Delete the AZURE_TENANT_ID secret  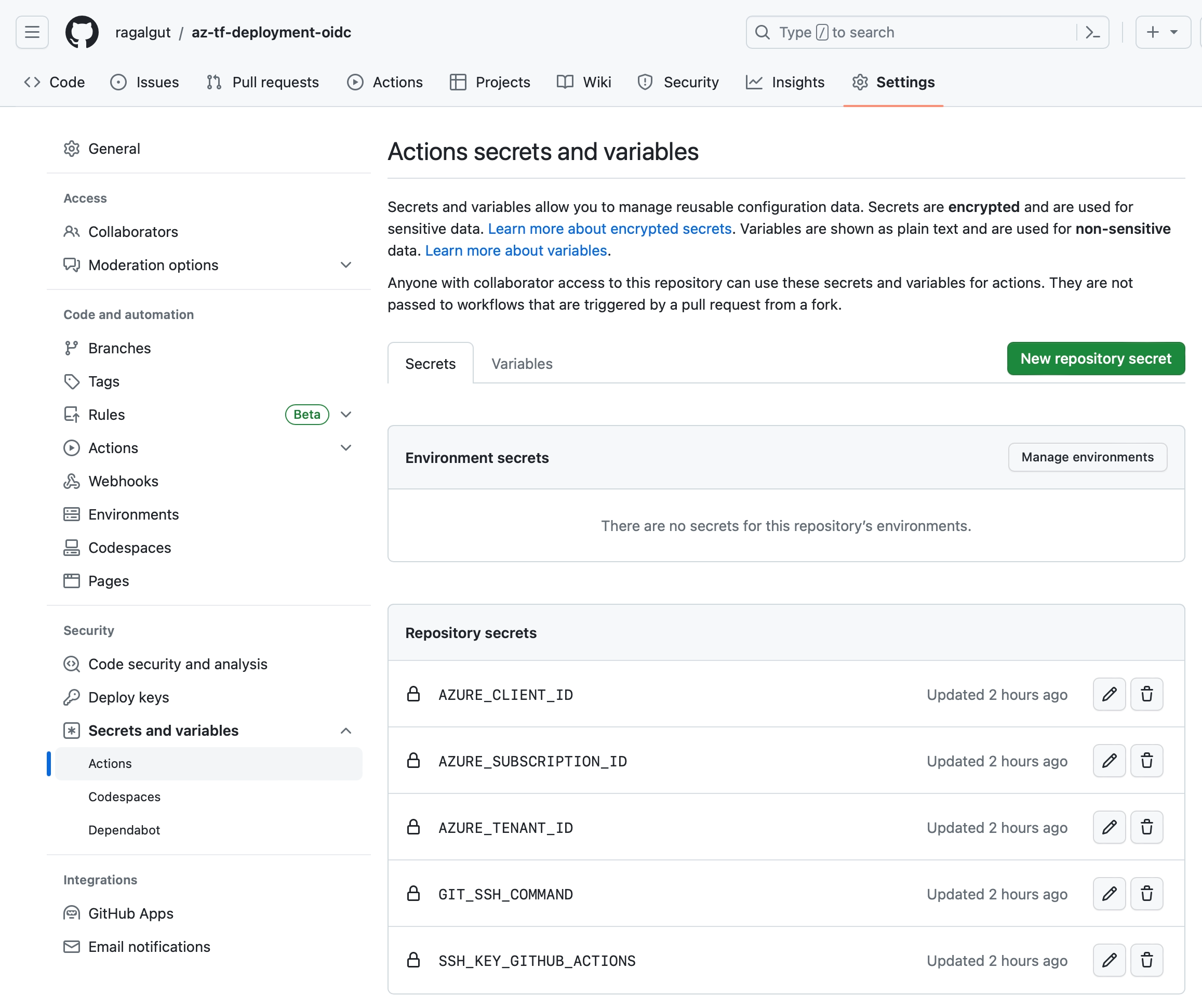tap(1146, 827)
